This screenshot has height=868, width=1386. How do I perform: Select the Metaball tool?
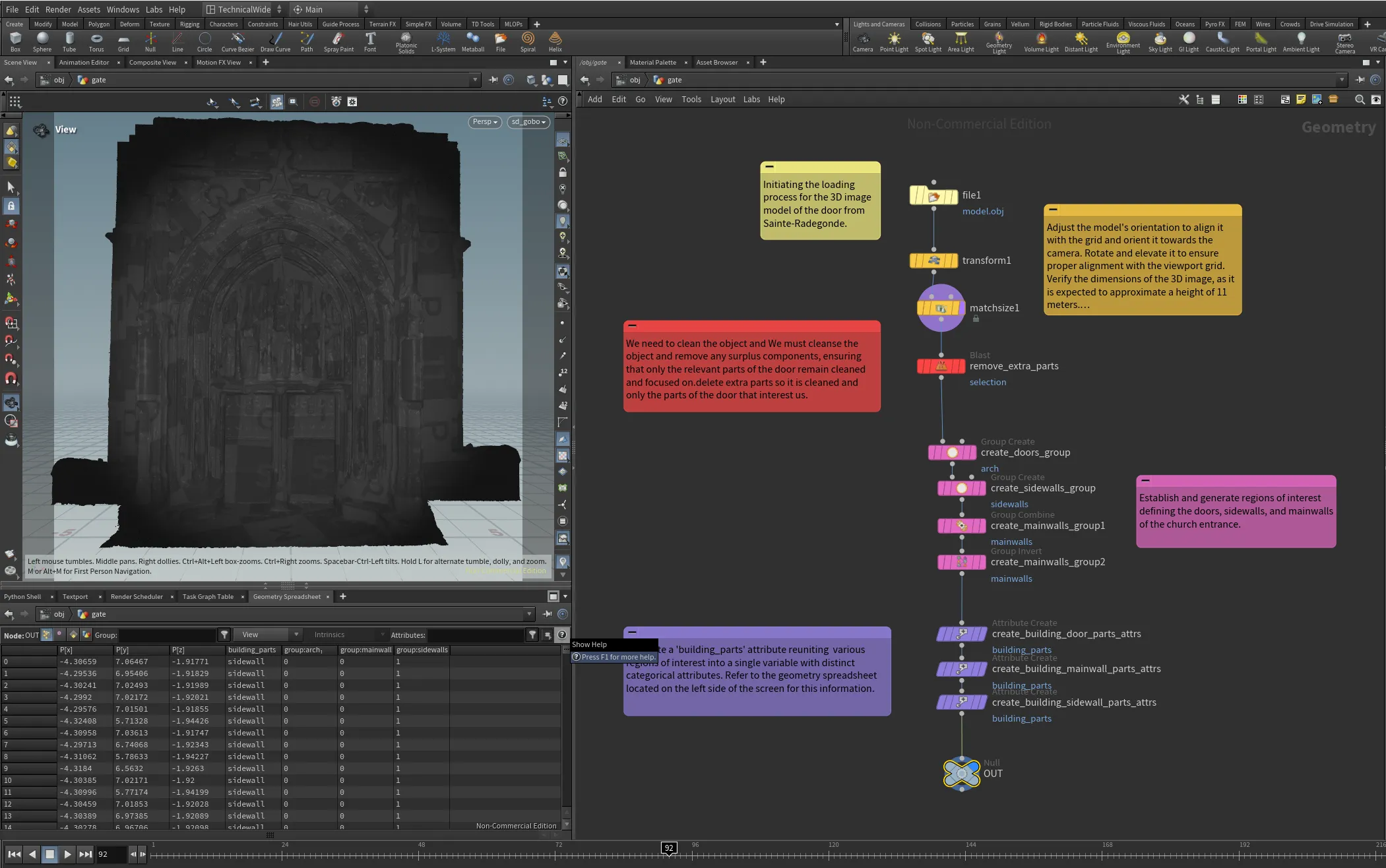point(473,42)
